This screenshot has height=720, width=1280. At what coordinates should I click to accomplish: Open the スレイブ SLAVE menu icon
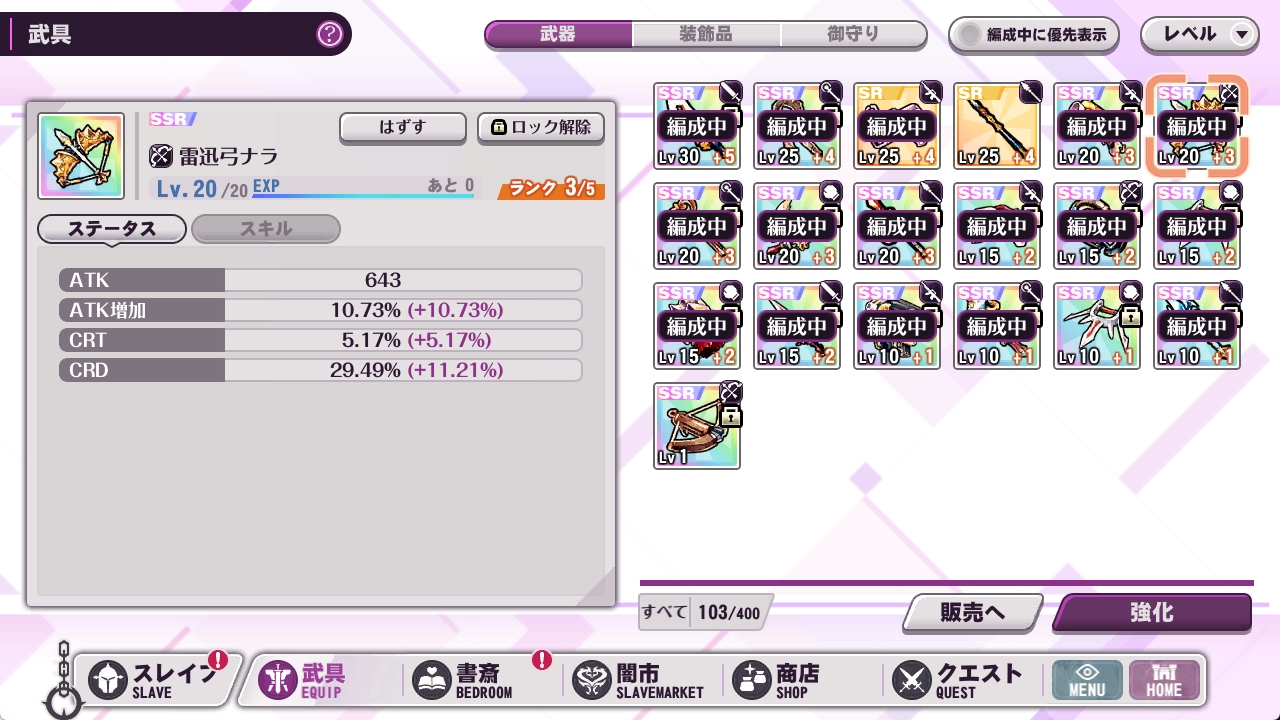pos(108,680)
